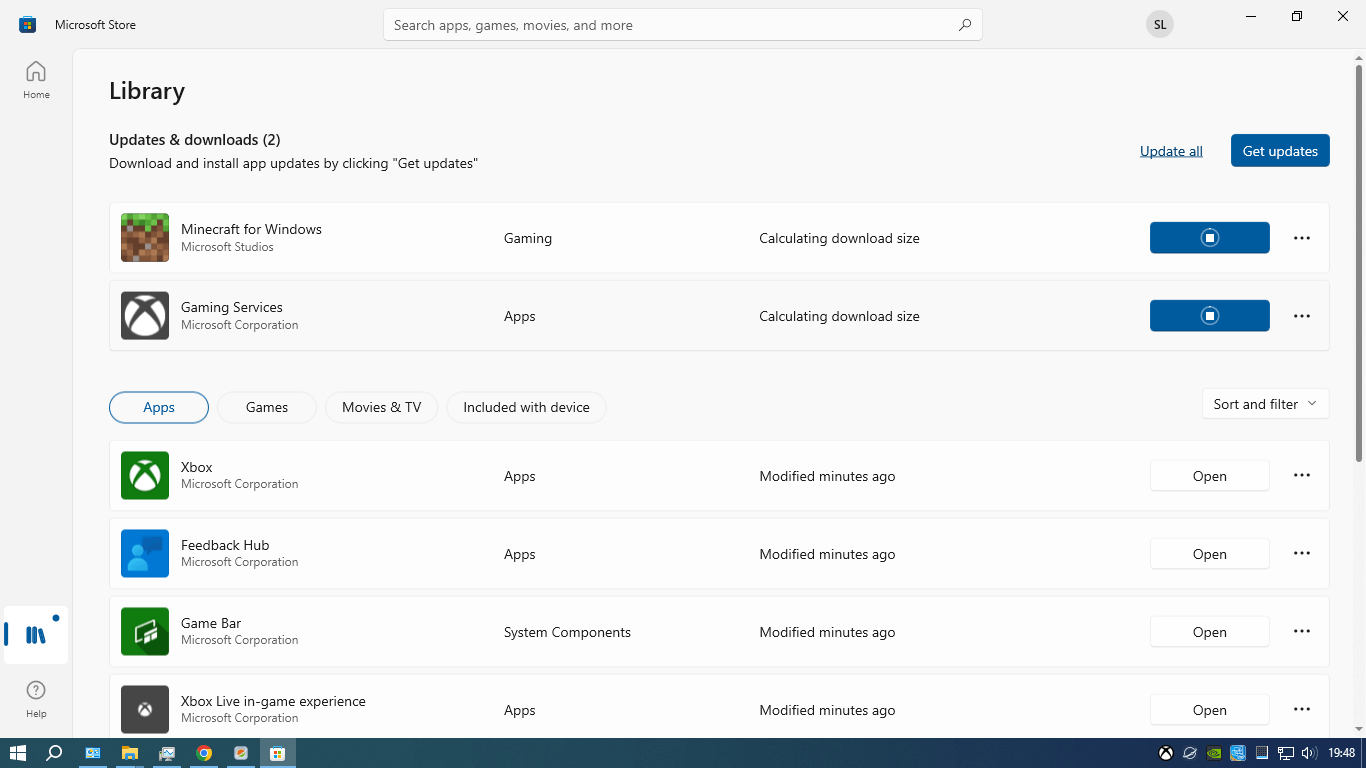
Task: Switch to the Movies & TV tab
Action: coord(382,407)
